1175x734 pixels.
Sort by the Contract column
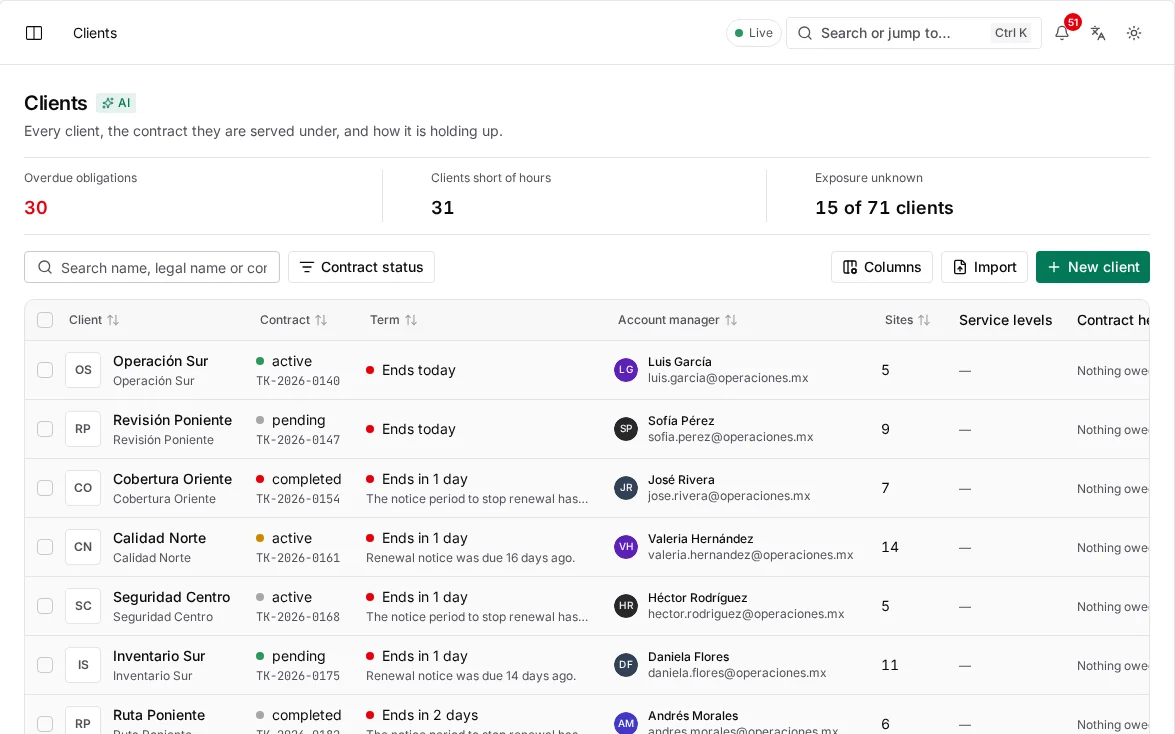click(293, 320)
